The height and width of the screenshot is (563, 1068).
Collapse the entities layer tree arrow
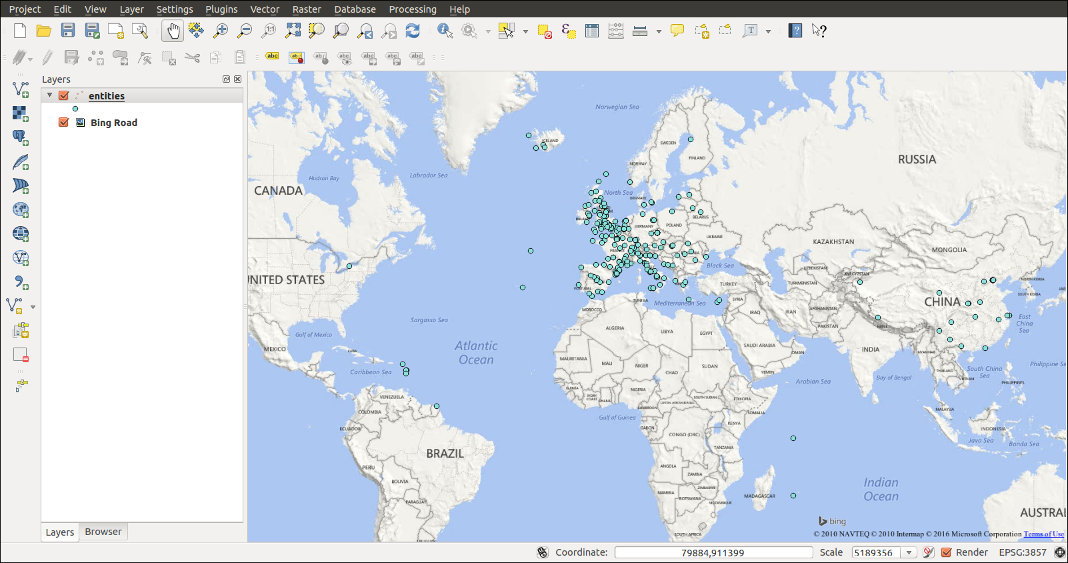click(50, 96)
